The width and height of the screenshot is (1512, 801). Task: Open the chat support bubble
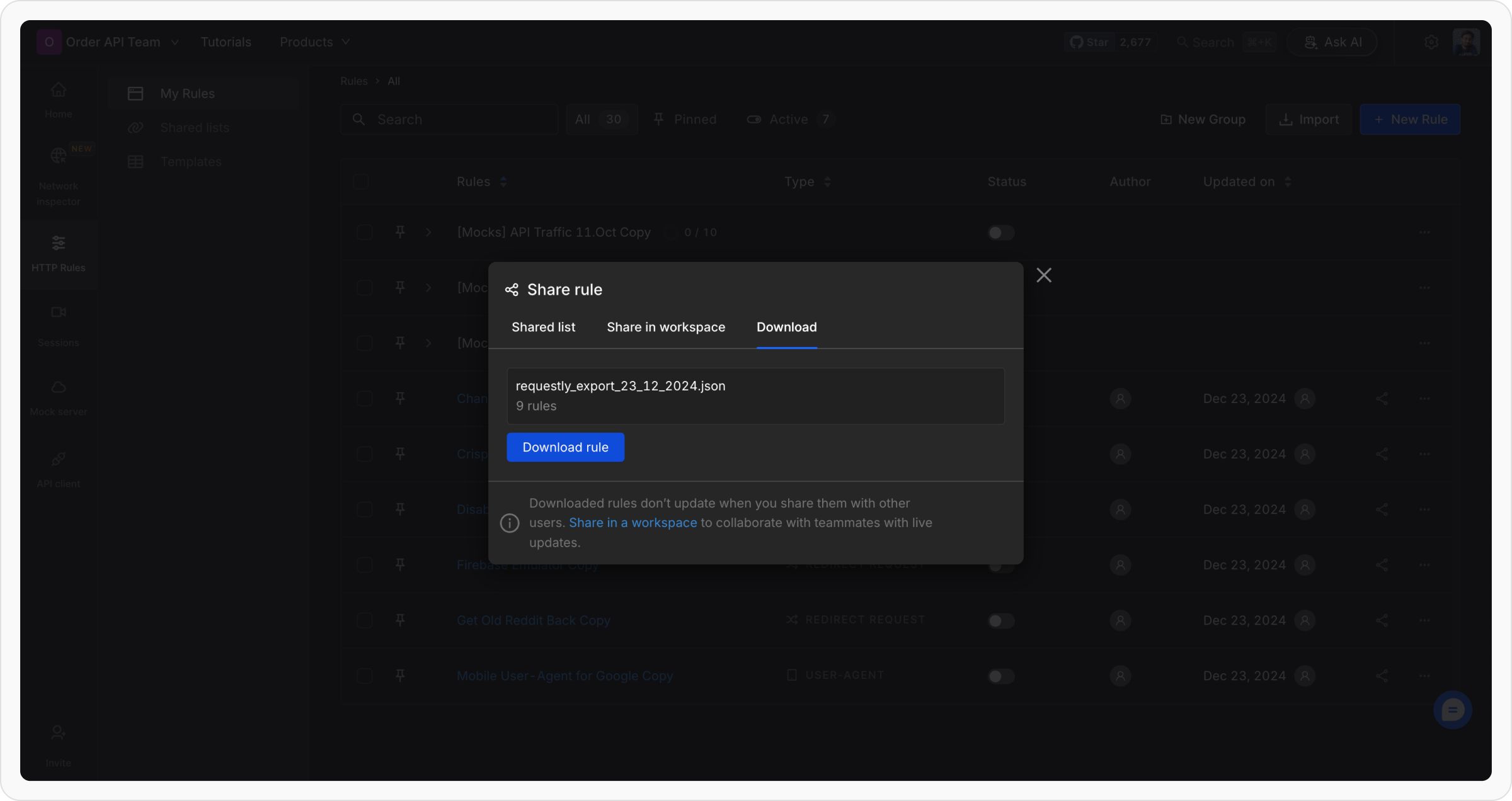click(x=1452, y=710)
